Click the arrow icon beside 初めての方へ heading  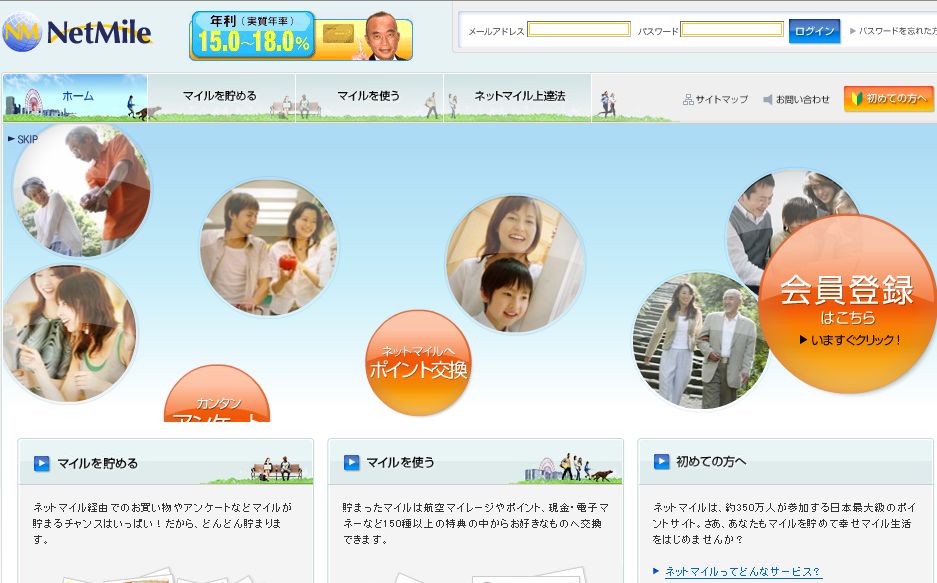661,462
